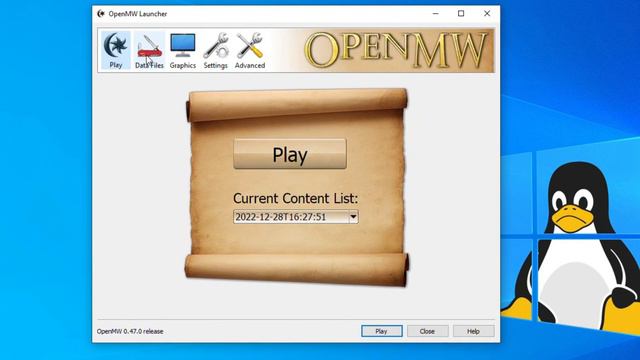Maximize the OpenMW Launcher window
Viewport: 640px width, 360px height.
pos(461,13)
